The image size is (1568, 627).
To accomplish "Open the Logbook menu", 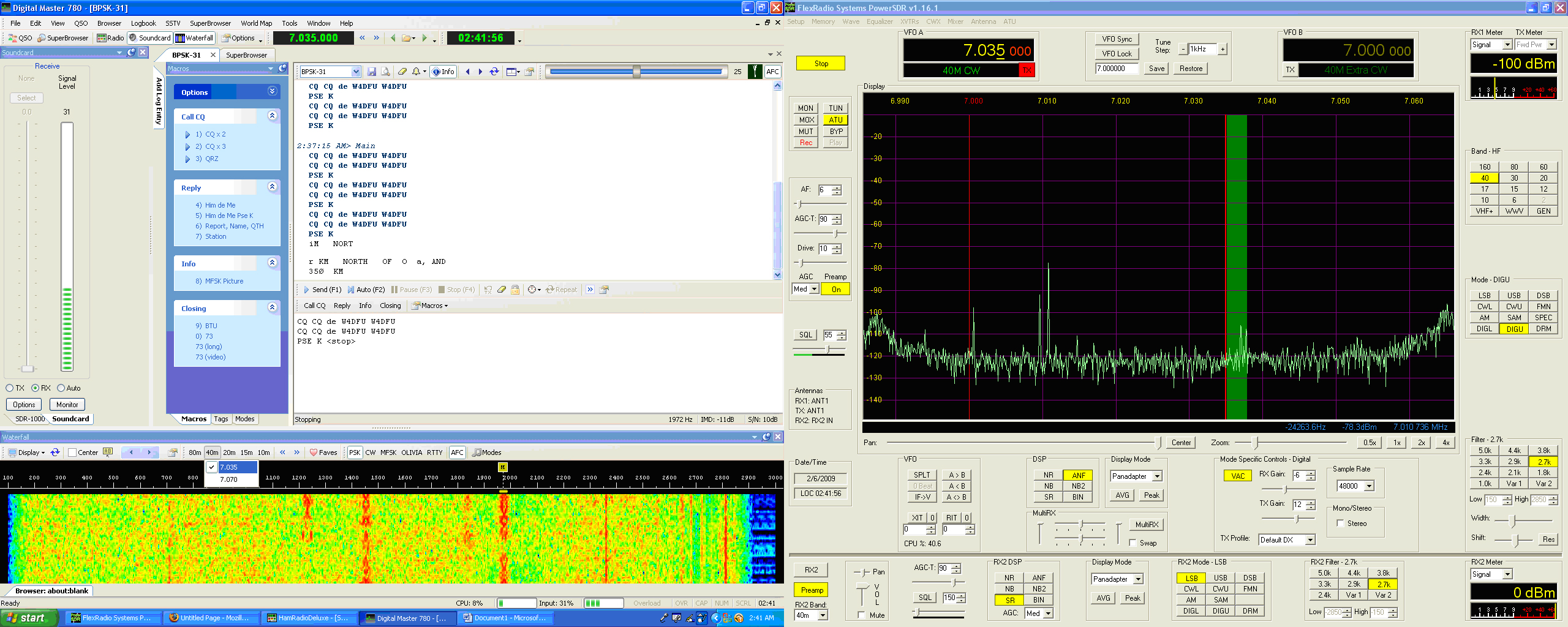I will point(143,23).
